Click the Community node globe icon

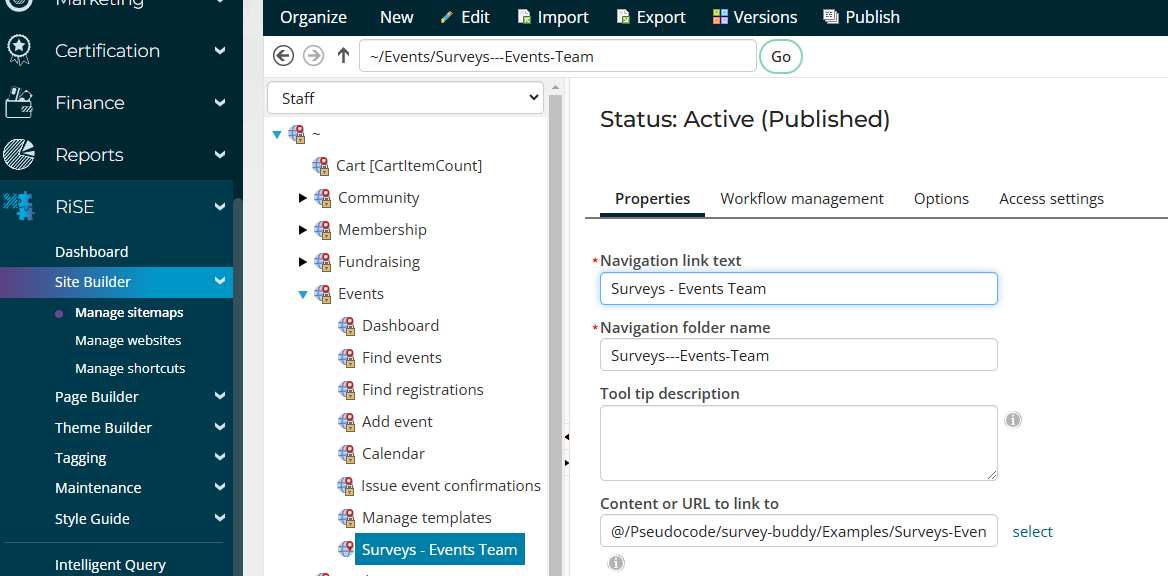click(323, 197)
